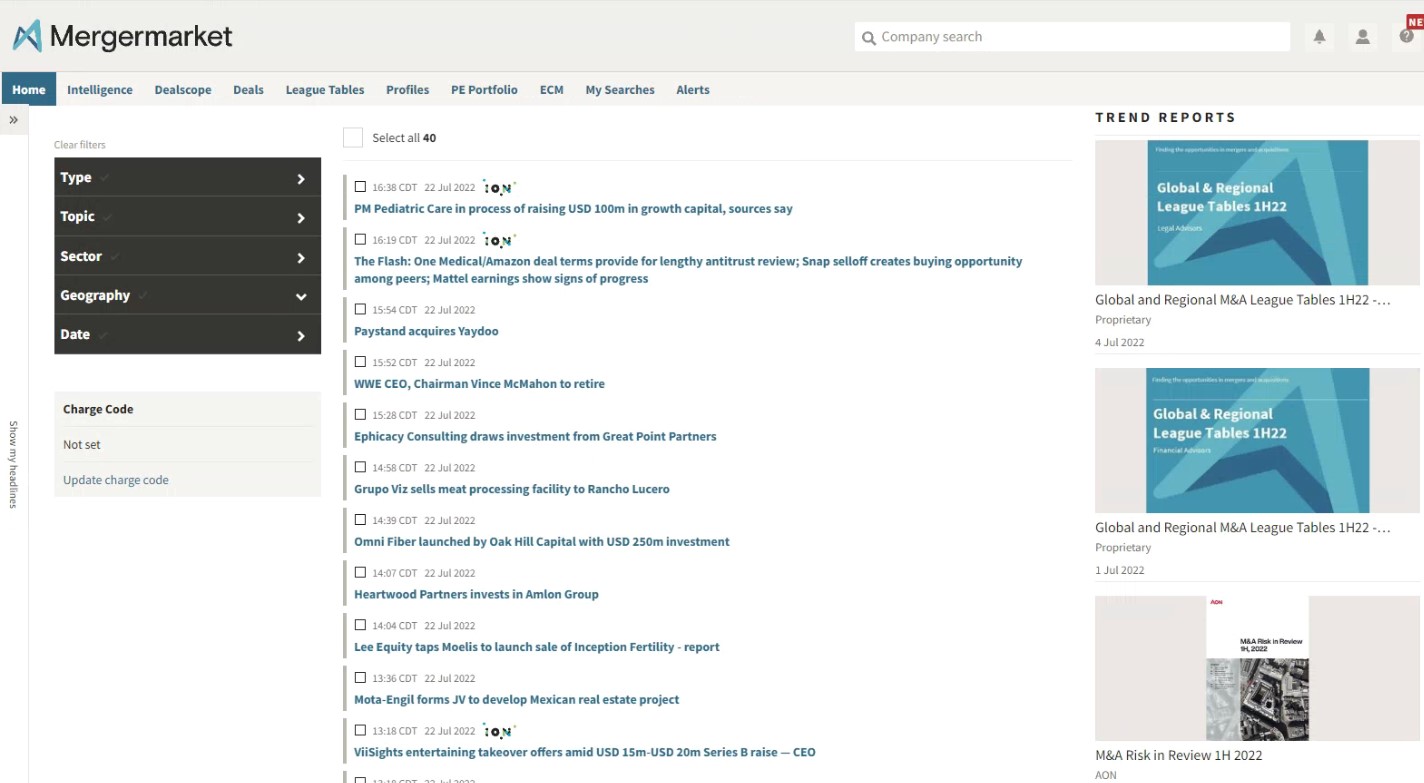This screenshot has height=783, width=1424.
Task: Check the Ephicacy Consulting item box
Action: pos(360,415)
